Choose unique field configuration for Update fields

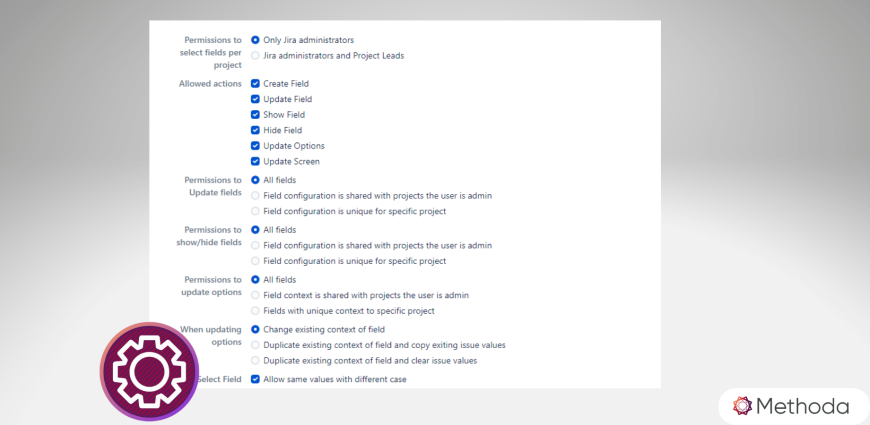click(x=256, y=211)
